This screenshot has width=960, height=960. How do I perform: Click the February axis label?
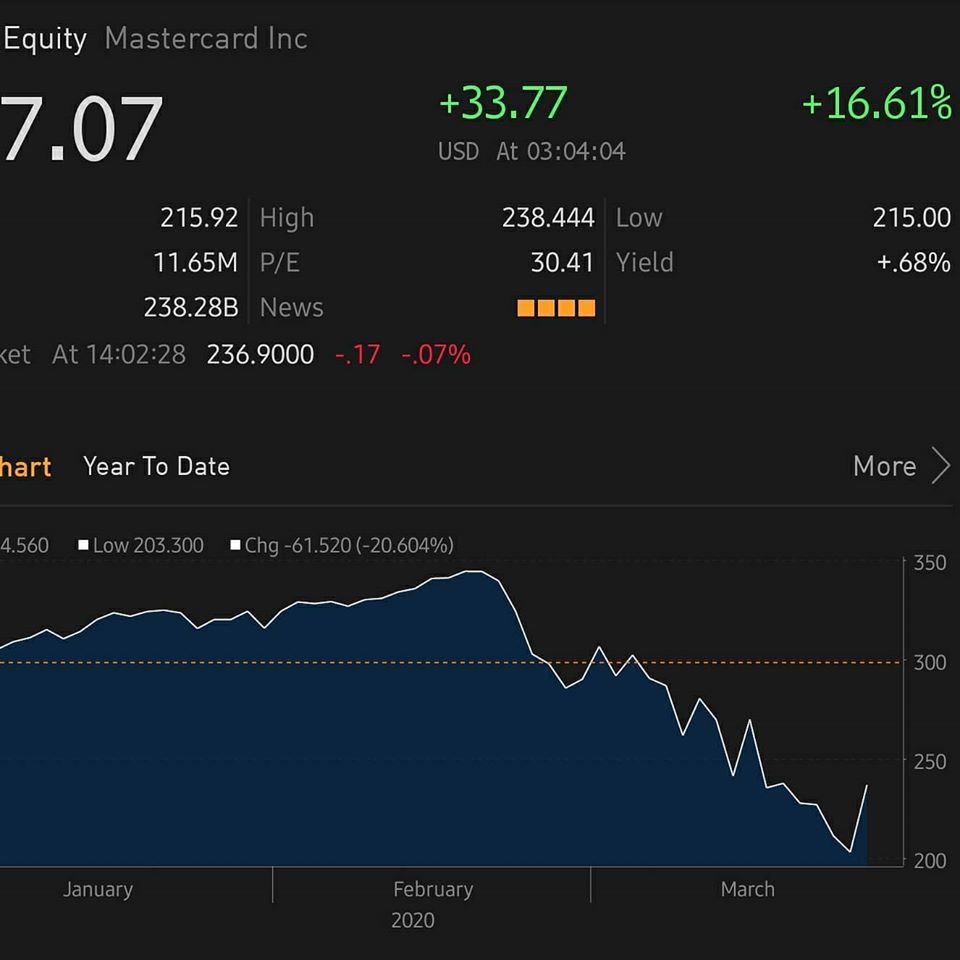click(433, 889)
